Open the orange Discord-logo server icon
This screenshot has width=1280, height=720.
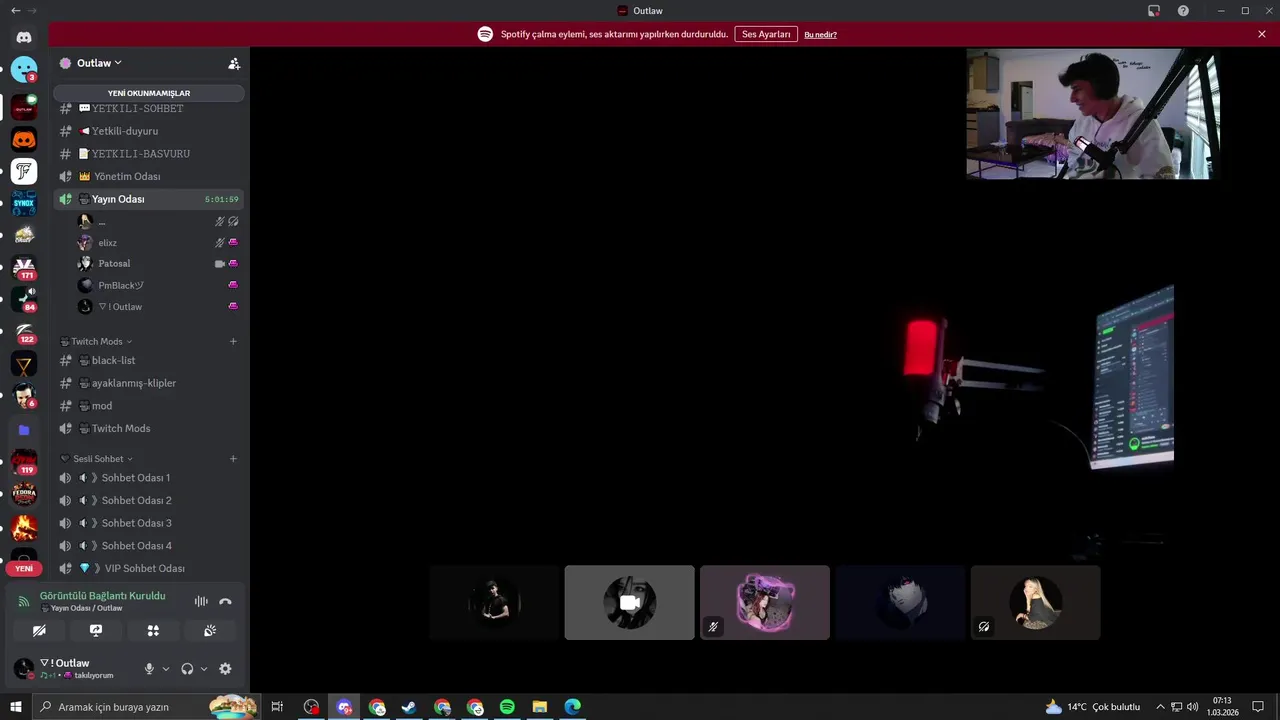(x=24, y=139)
